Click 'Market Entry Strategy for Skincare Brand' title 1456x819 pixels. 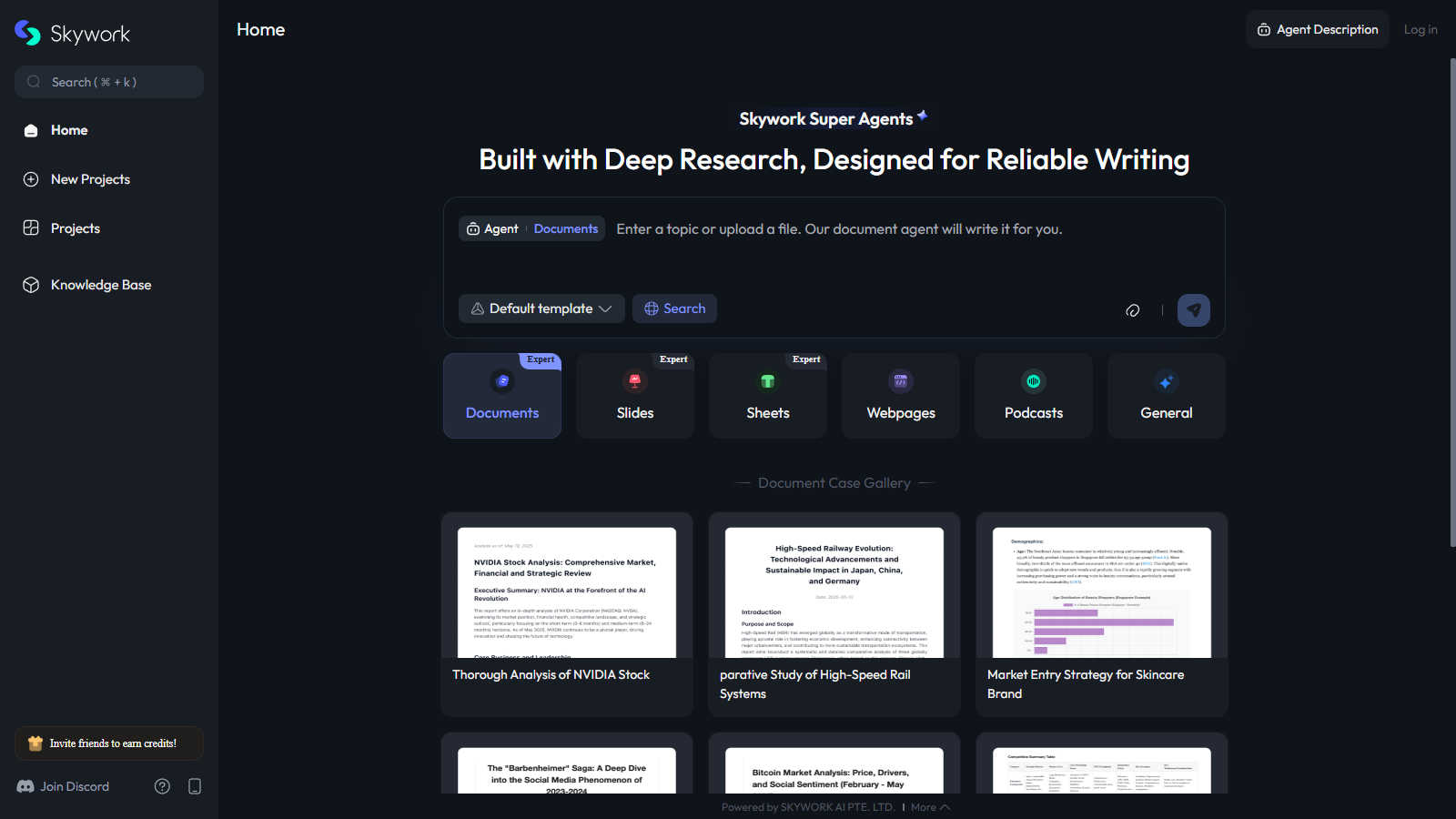point(1086,684)
